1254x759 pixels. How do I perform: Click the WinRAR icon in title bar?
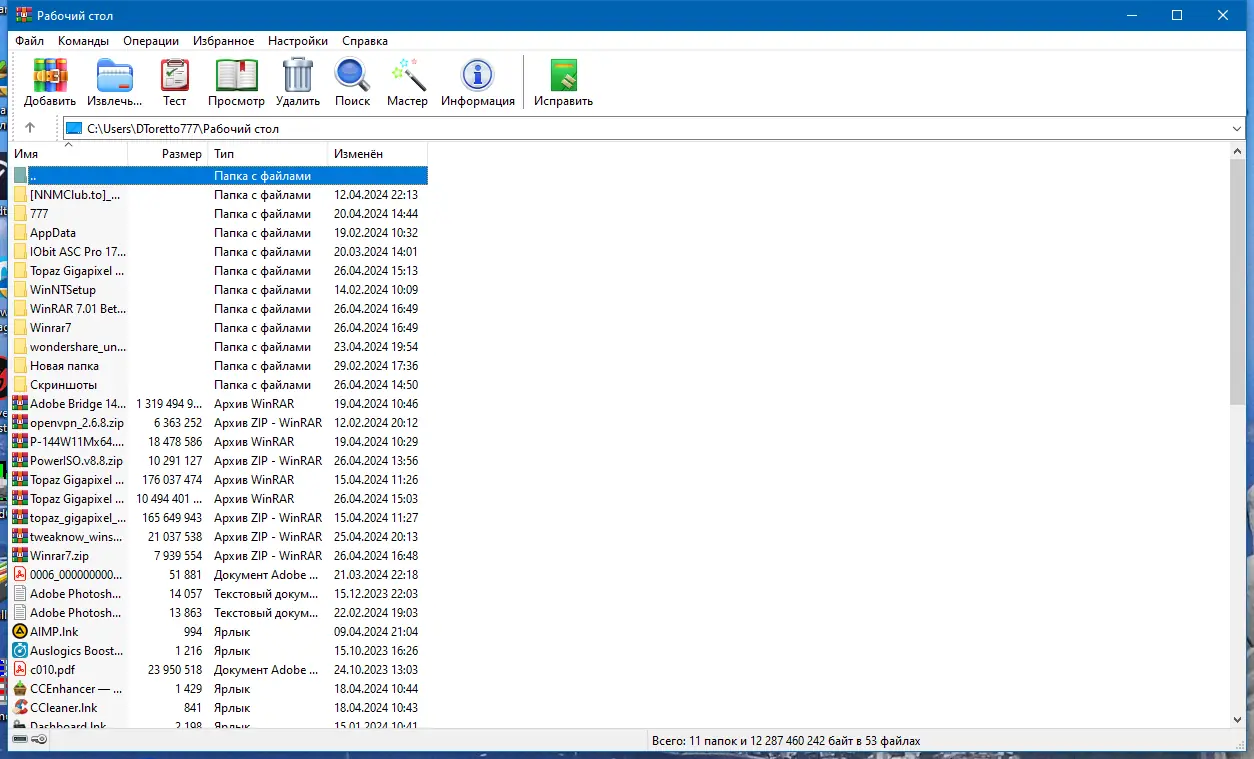25,15
